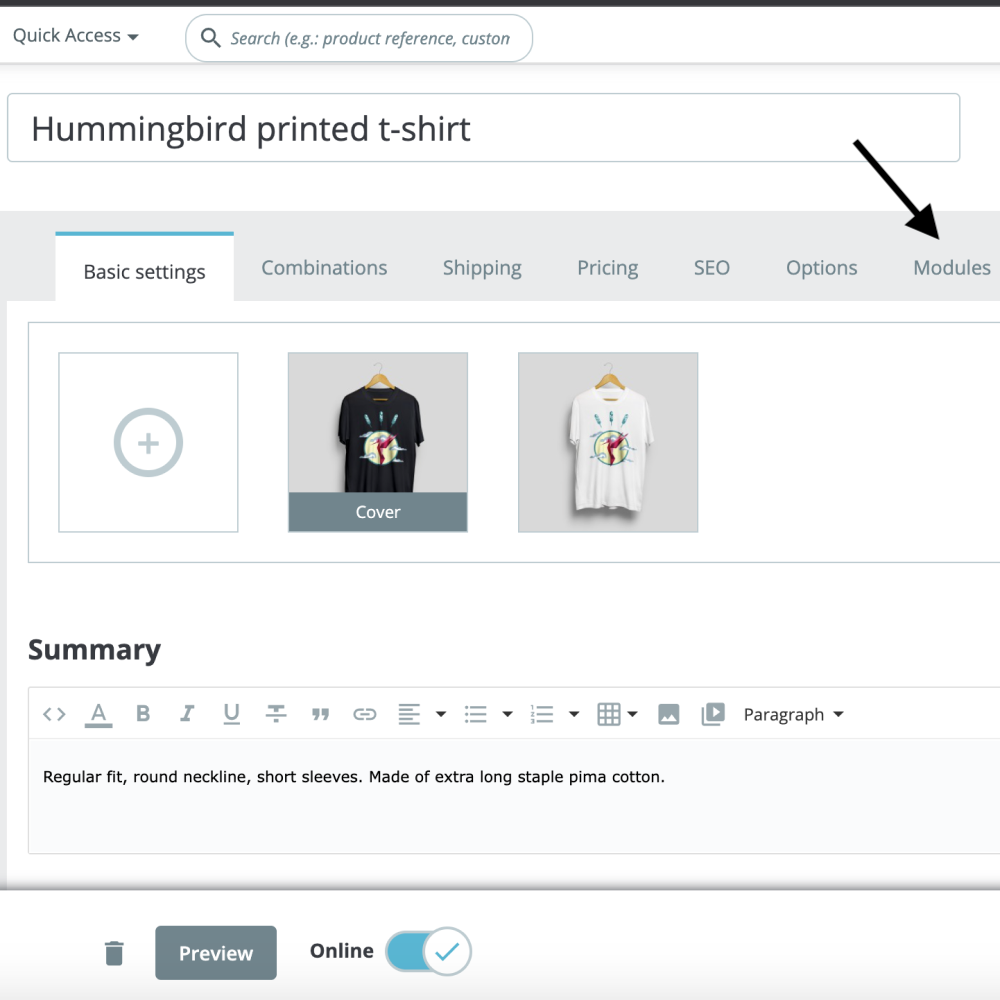
Task: Toggle the product Online switch
Action: (428, 951)
